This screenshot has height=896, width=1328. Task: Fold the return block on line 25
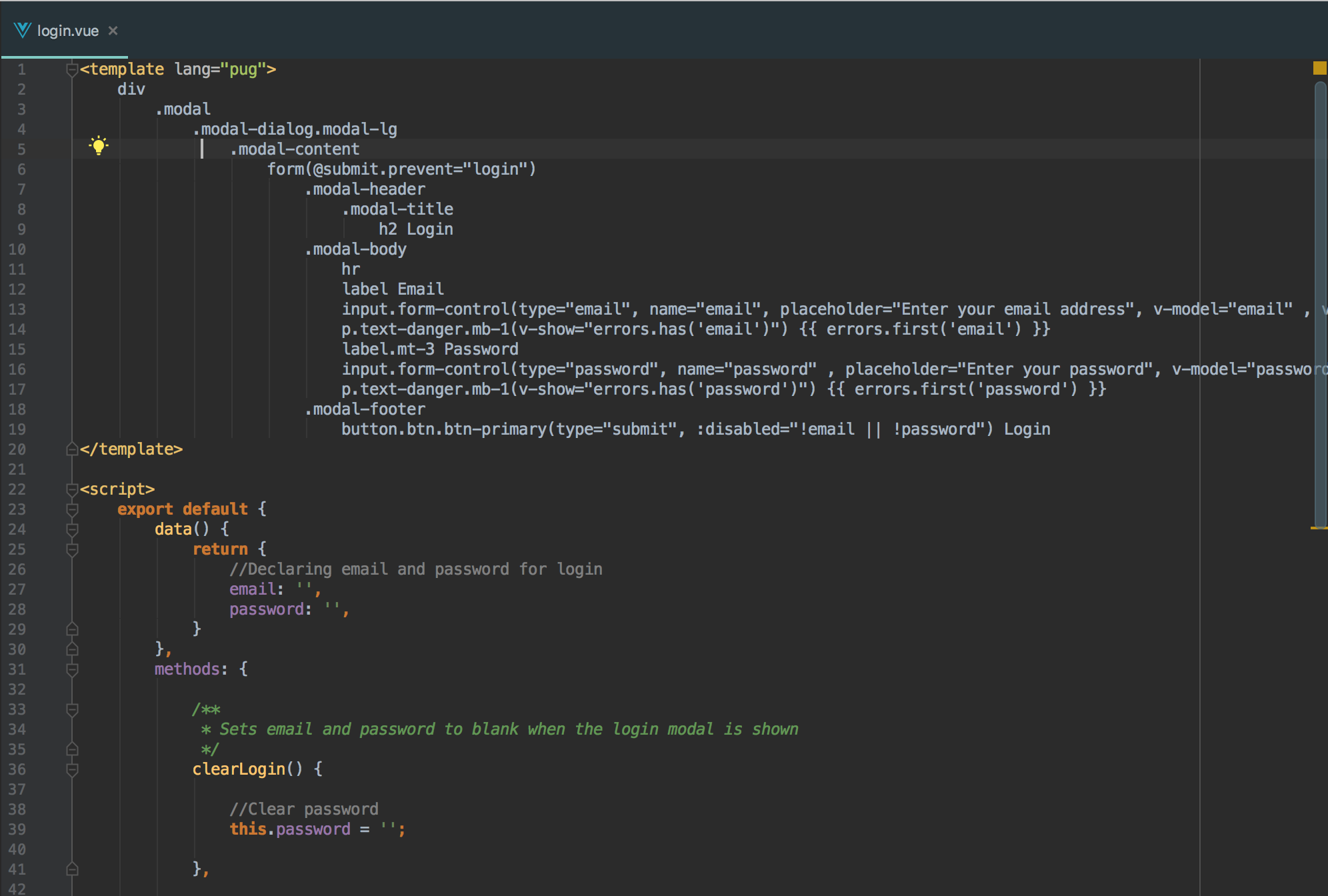72,549
